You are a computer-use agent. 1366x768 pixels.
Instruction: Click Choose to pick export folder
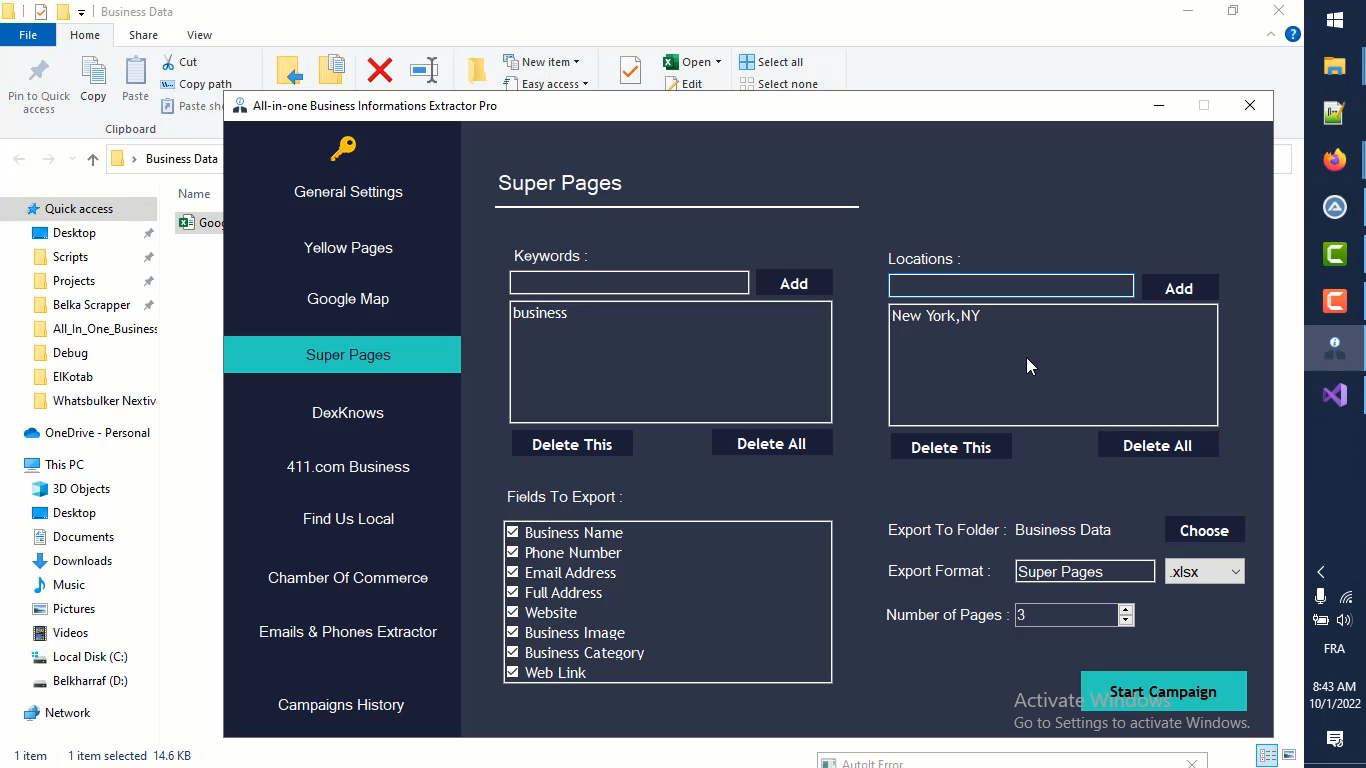coord(1204,531)
